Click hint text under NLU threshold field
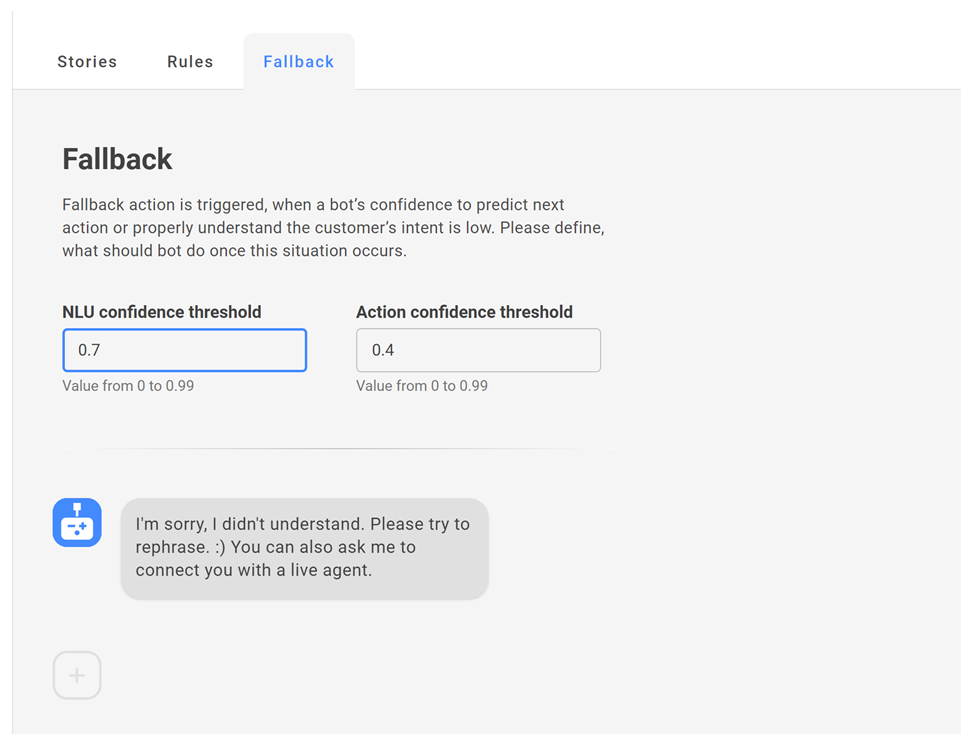The image size is (973, 746). 128,385
